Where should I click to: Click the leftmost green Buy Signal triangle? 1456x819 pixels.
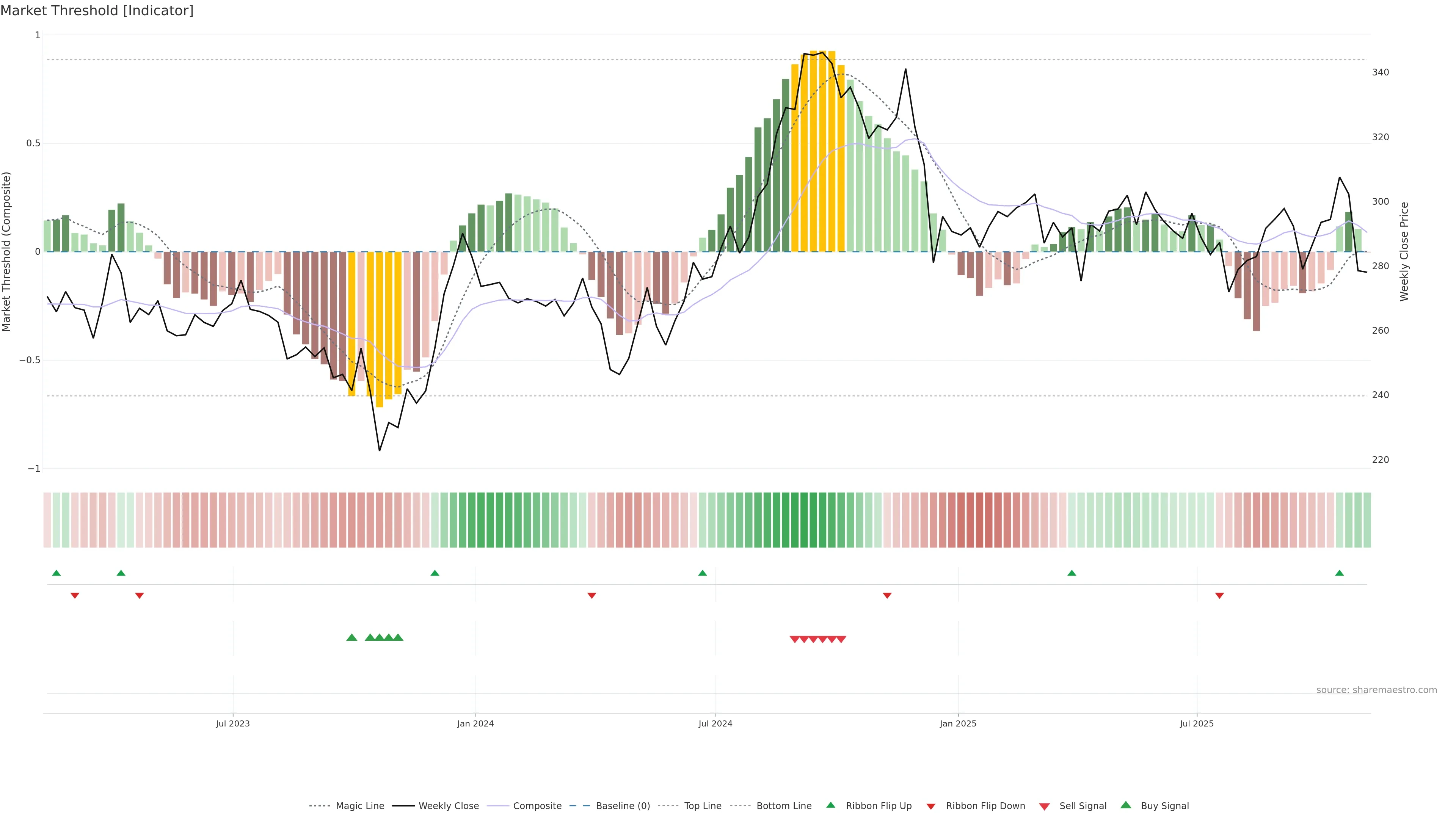(351, 637)
